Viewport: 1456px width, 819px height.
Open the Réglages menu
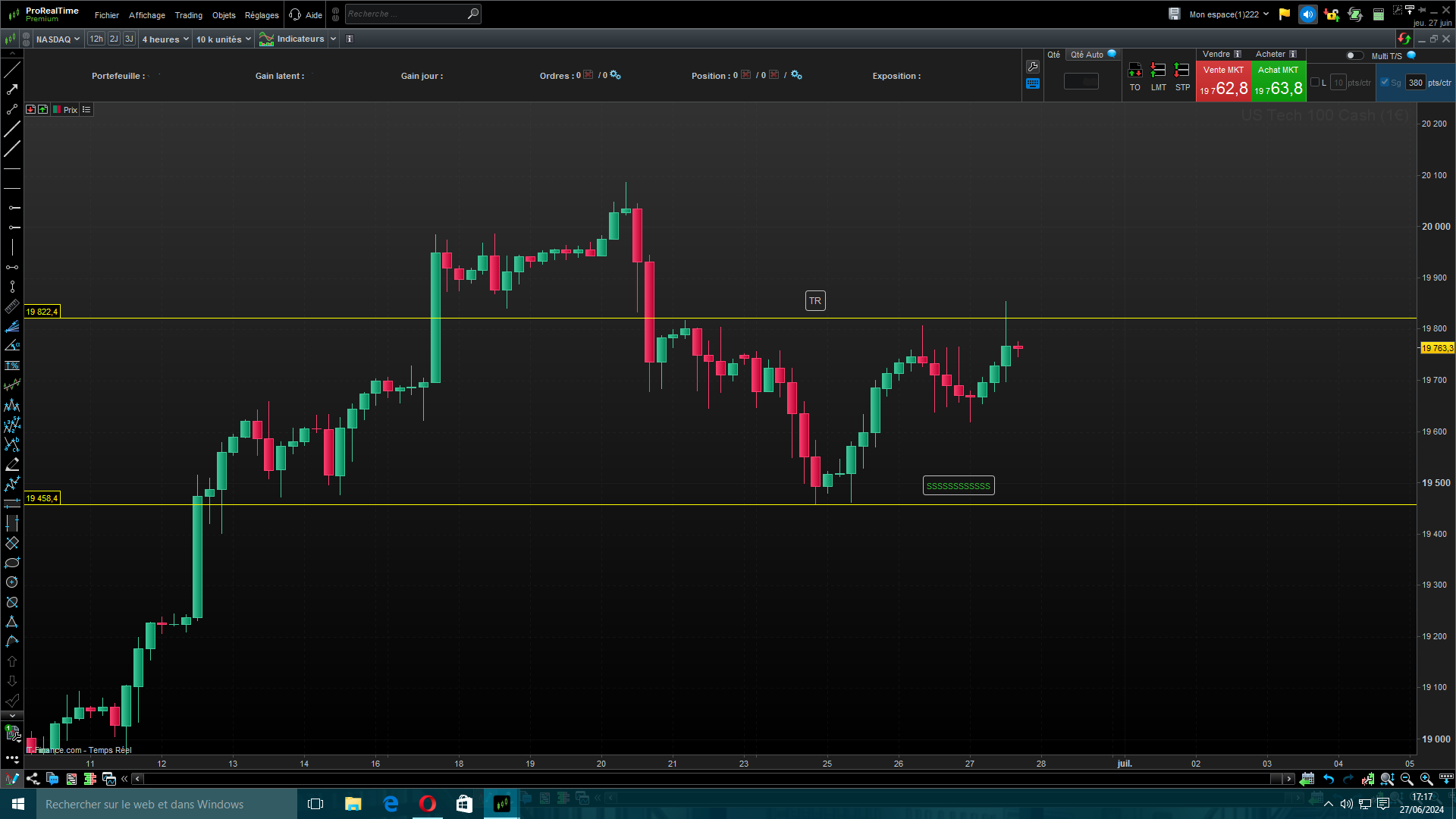[x=262, y=15]
